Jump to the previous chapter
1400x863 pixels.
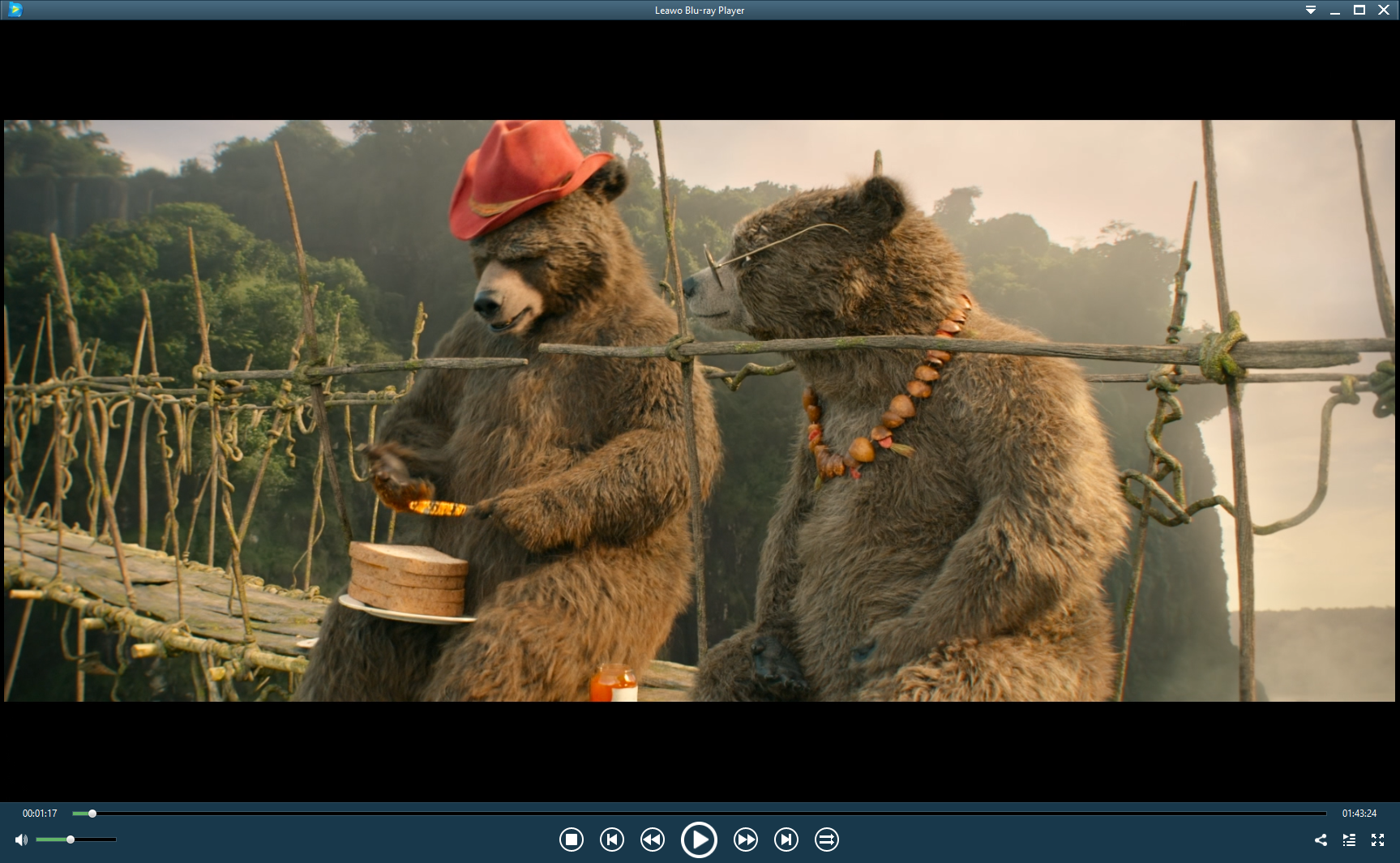coord(612,840)
